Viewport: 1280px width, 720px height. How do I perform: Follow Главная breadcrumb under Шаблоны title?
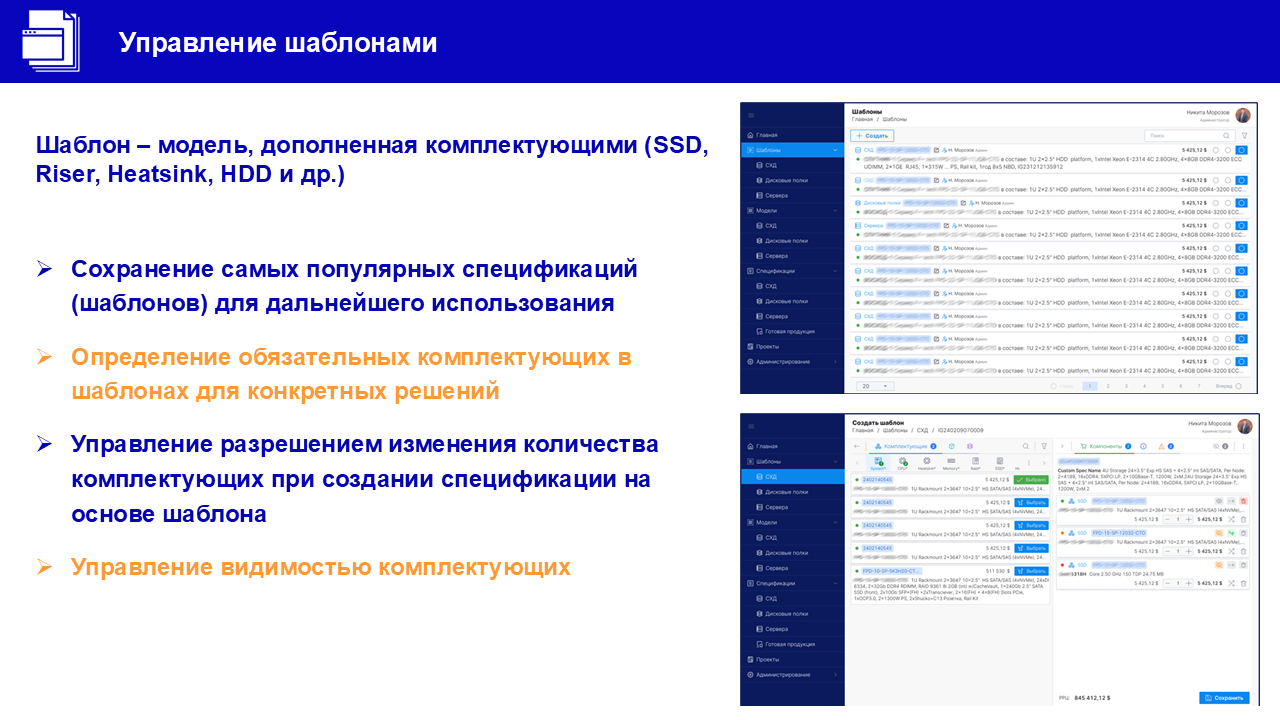coord(862,119)
